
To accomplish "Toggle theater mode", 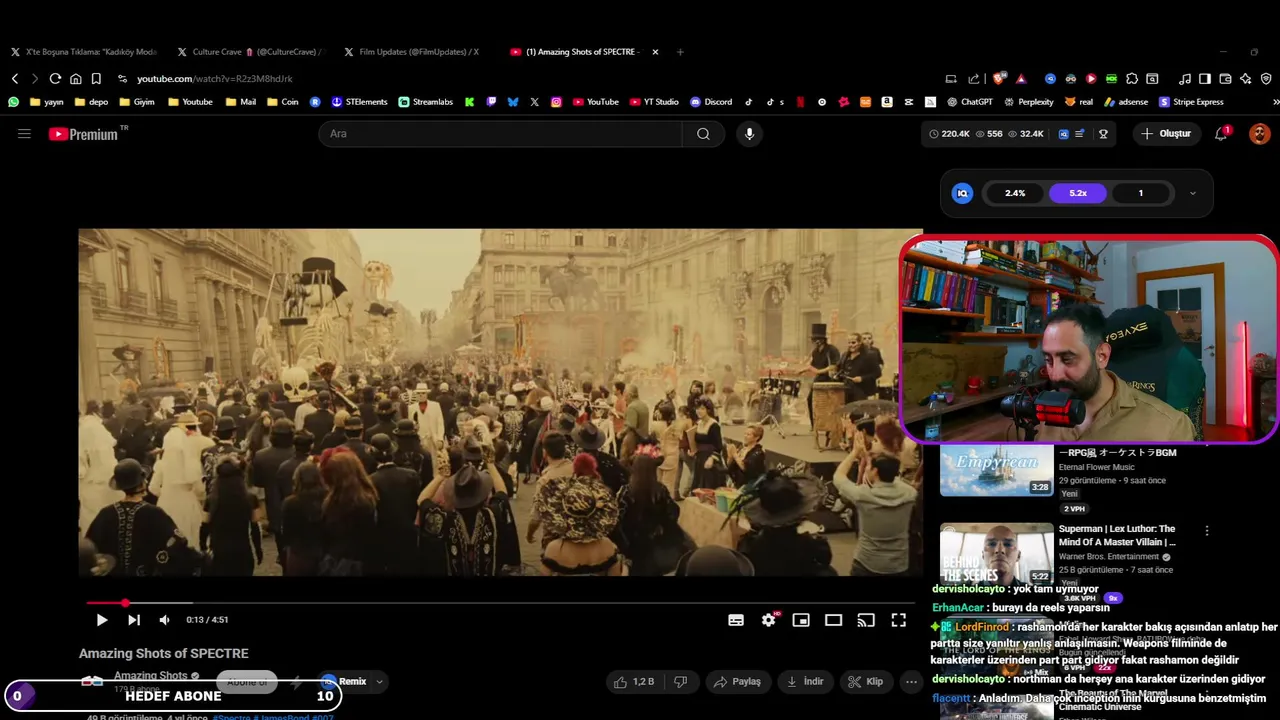I will click(x=833, y=620).
